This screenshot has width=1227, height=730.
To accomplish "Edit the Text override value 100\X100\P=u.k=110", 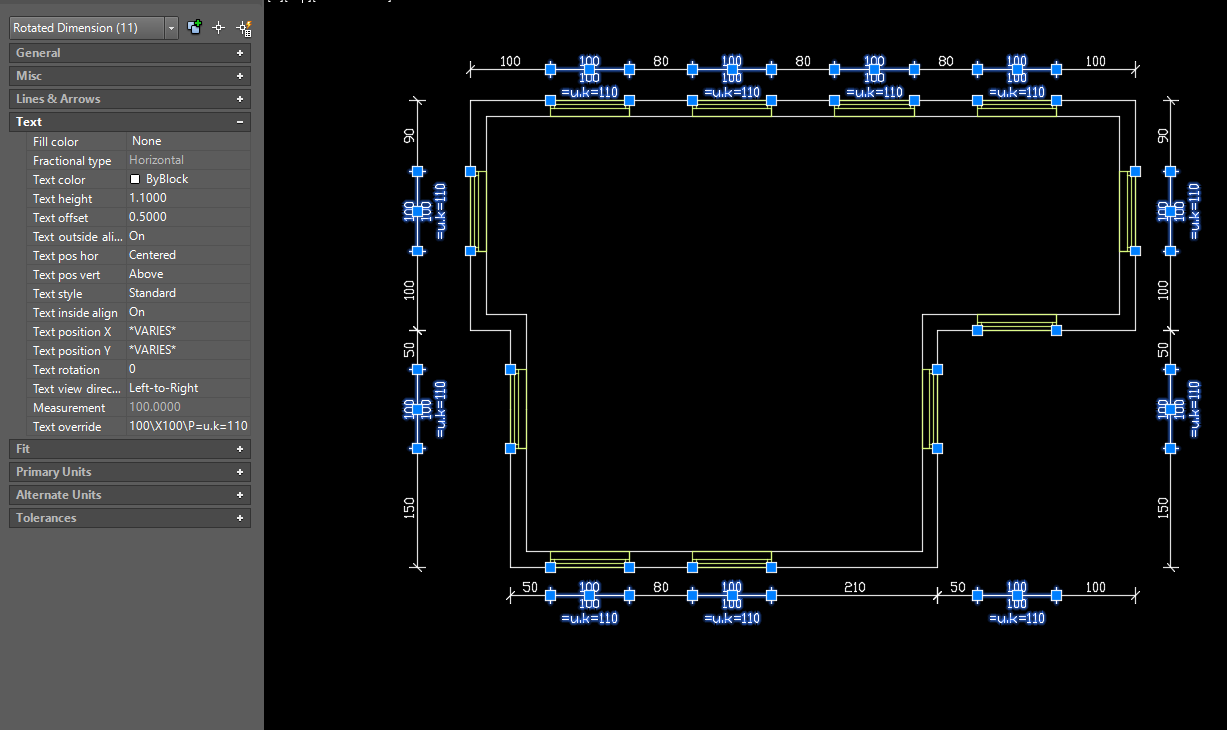I will (x=188, y=426).
